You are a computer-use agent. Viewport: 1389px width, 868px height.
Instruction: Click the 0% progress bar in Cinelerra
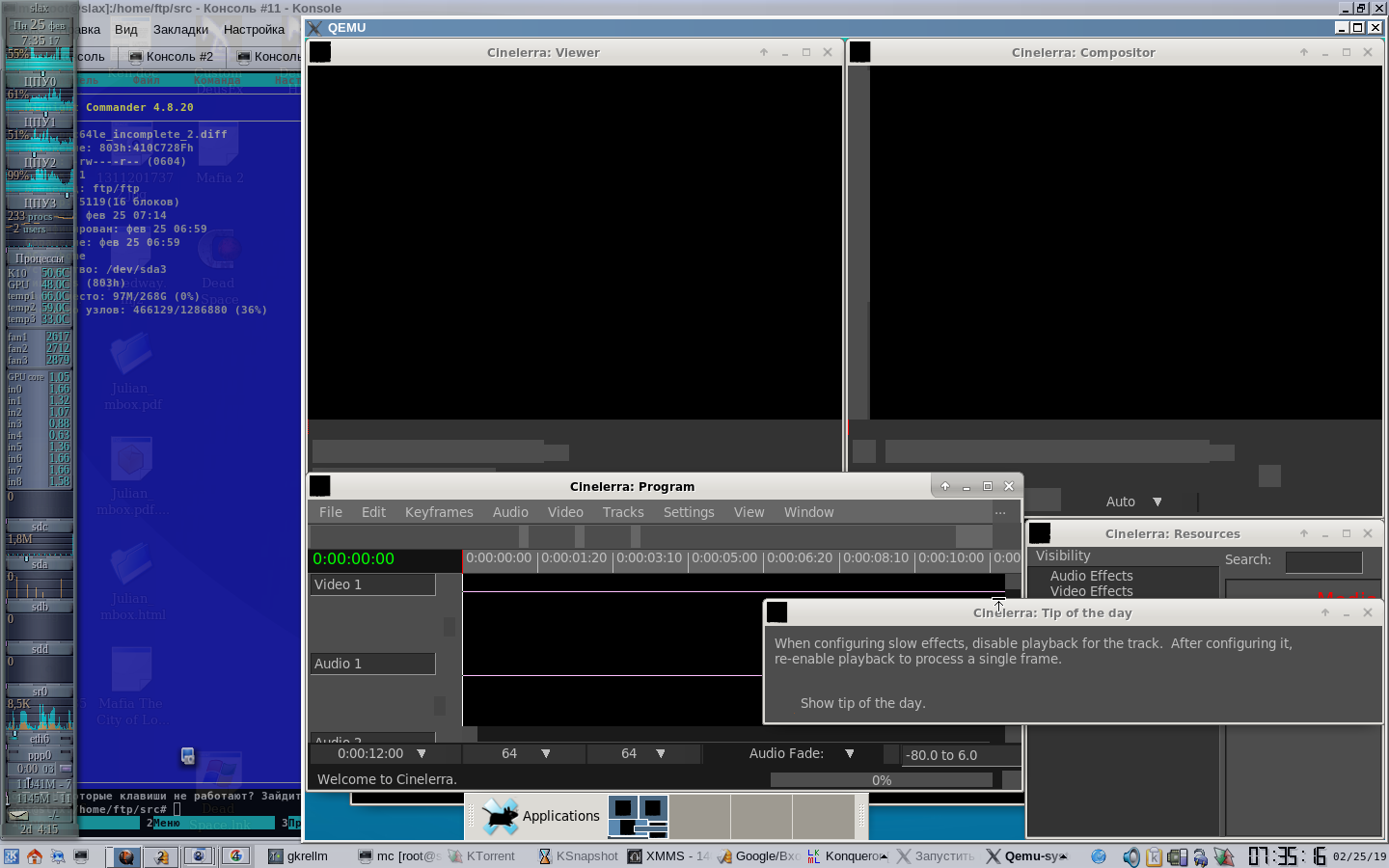pos(882,780)
